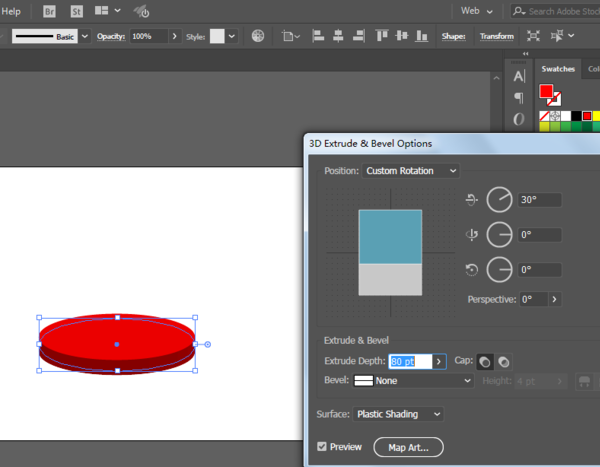The image size is (600, 467).
Task: Switch to the Swatches tab
Action: (x=558, y=69)
